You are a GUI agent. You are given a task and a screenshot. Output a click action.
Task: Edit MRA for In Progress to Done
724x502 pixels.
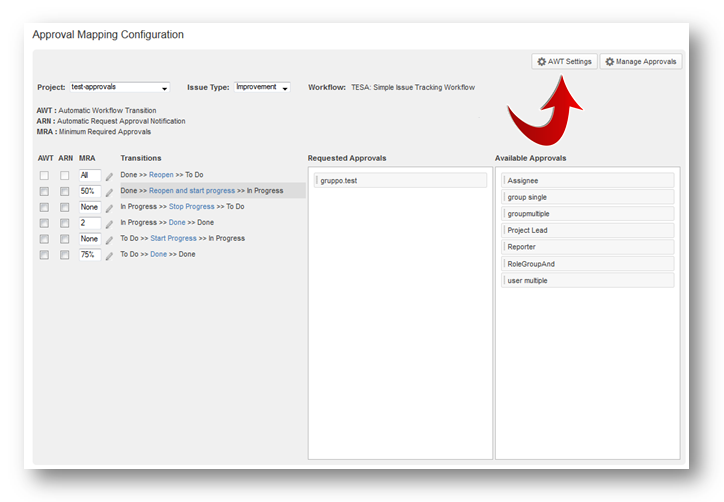tap(110, 224)
